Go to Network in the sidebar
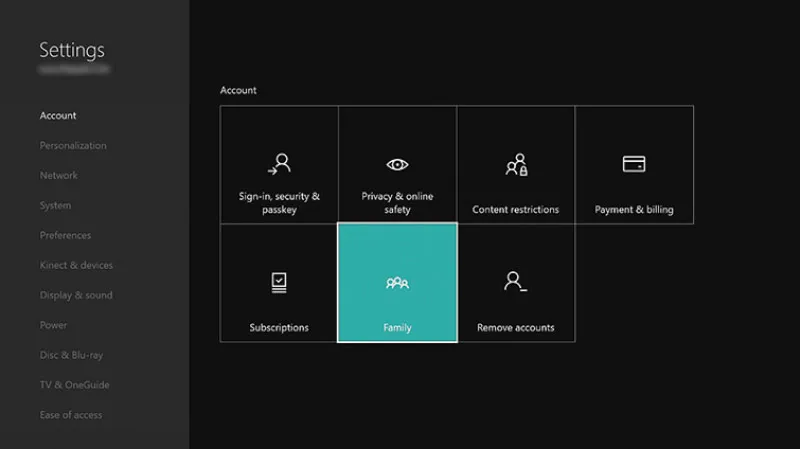The height and width of the screenshot is (449, 800). [59, 176]
